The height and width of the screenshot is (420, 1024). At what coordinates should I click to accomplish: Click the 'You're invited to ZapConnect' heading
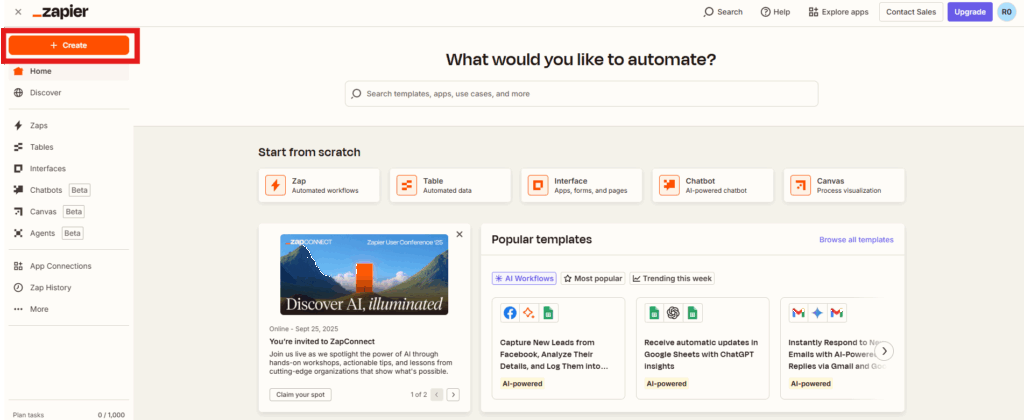(322, 341)
